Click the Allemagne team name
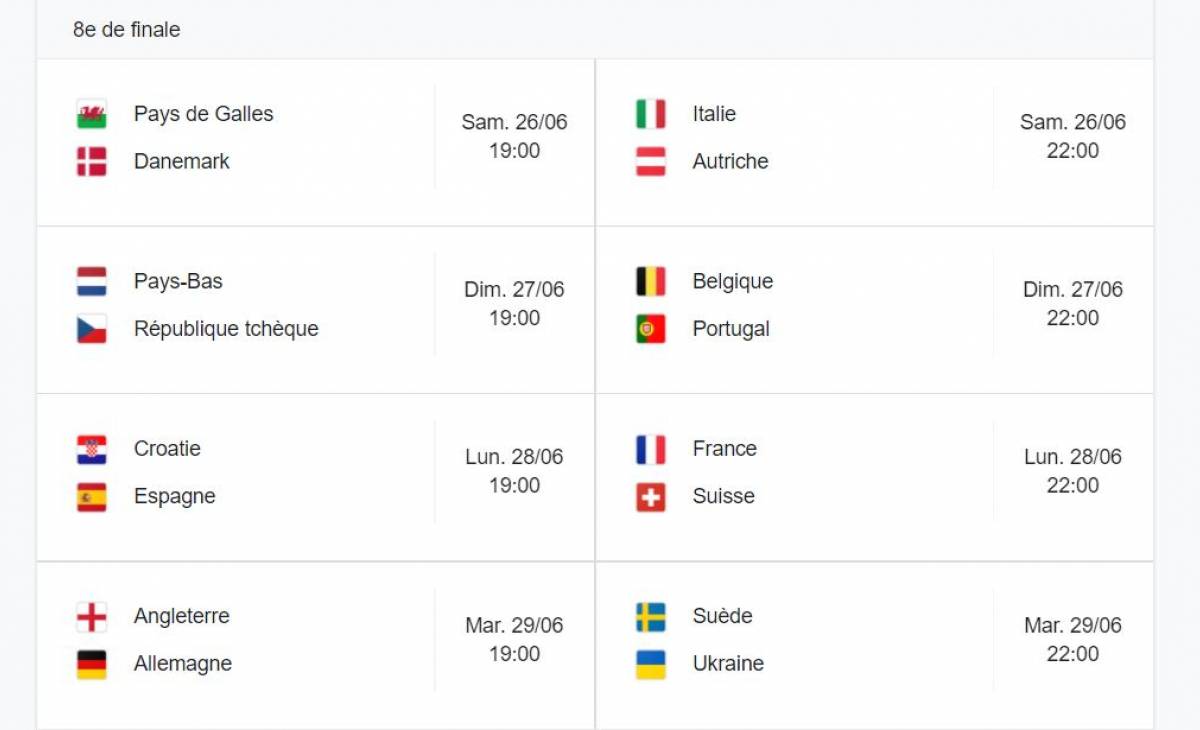 (183, 664)
